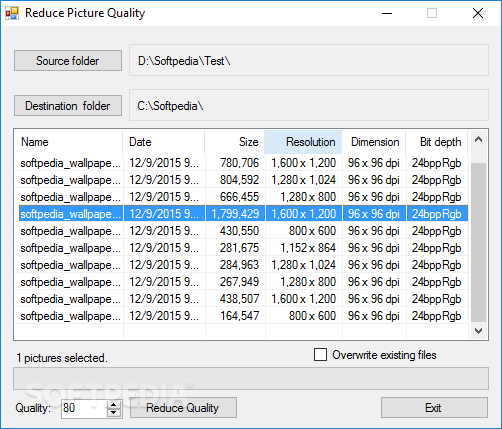Minimize the Reduce Picture Quality window
This screenshot has height=429, width=502.
387,13
